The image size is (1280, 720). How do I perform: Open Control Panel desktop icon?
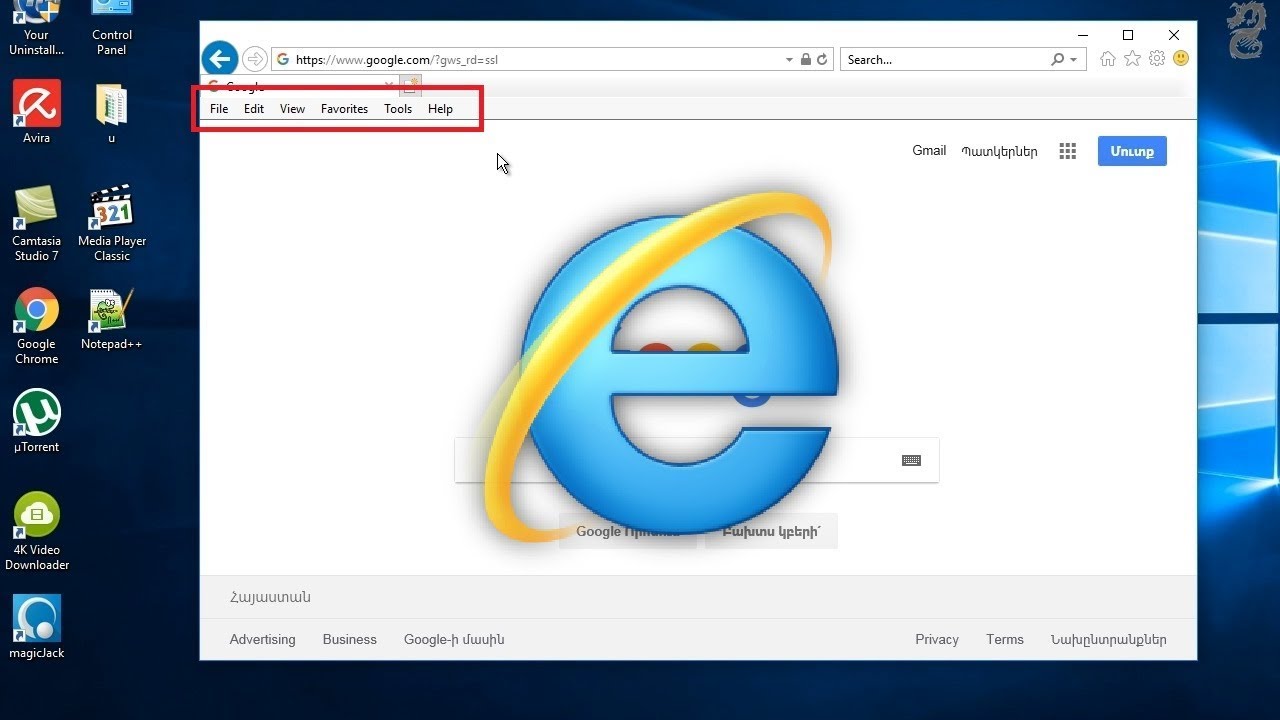click(112, 27)
